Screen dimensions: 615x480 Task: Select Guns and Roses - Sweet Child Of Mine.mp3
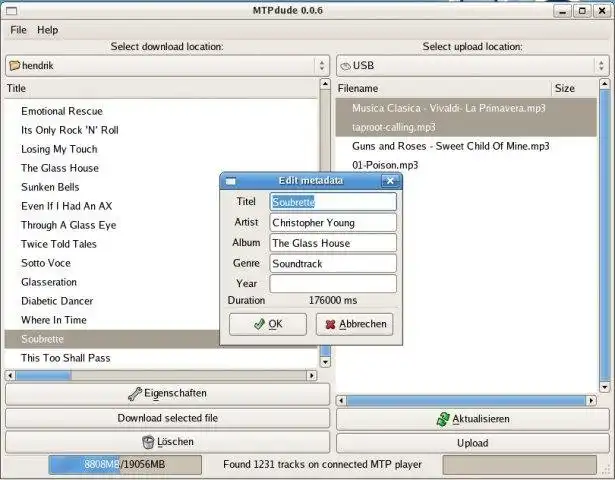point(451,146)
